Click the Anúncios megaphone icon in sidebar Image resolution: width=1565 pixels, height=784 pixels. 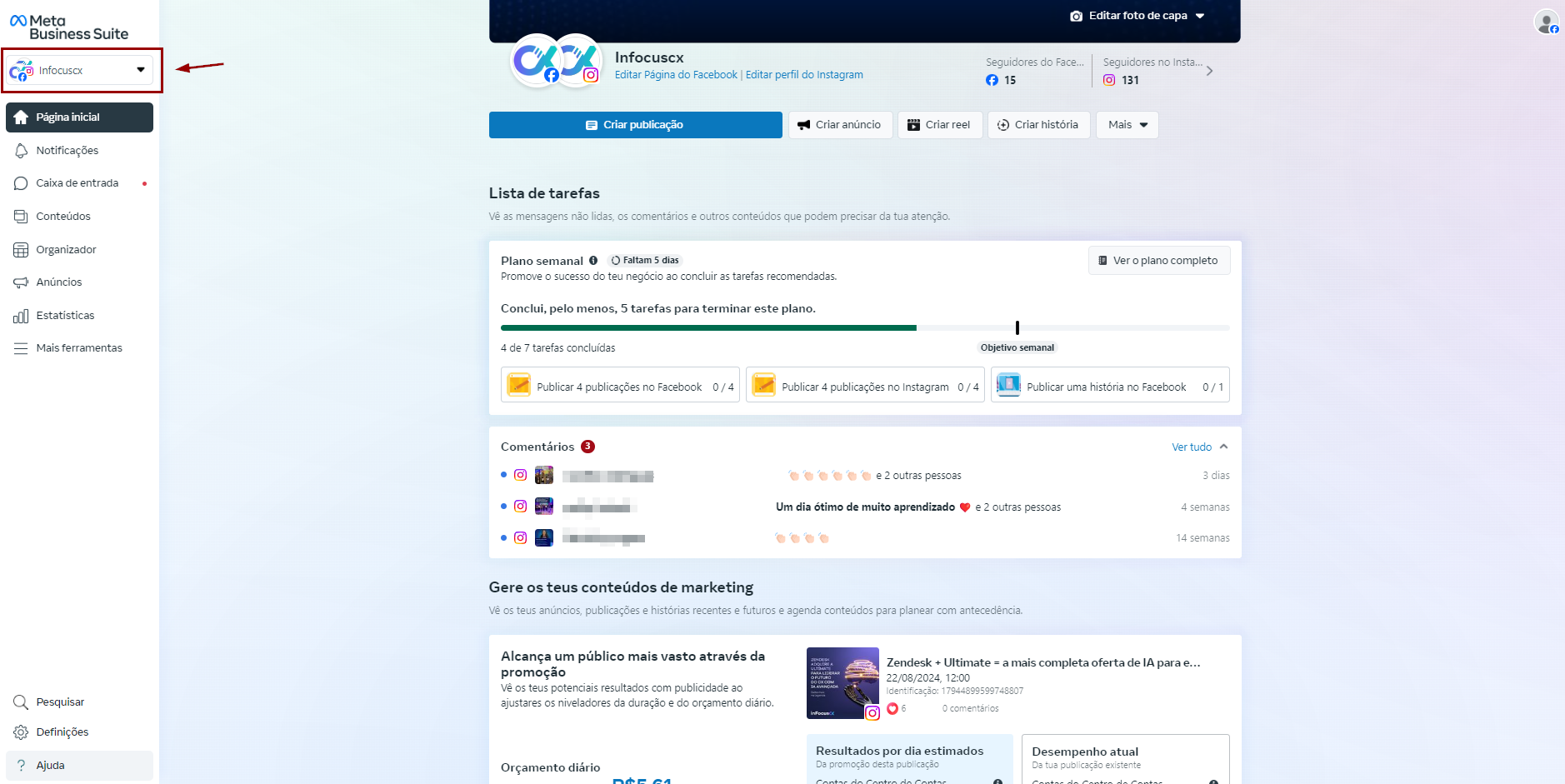21,282
